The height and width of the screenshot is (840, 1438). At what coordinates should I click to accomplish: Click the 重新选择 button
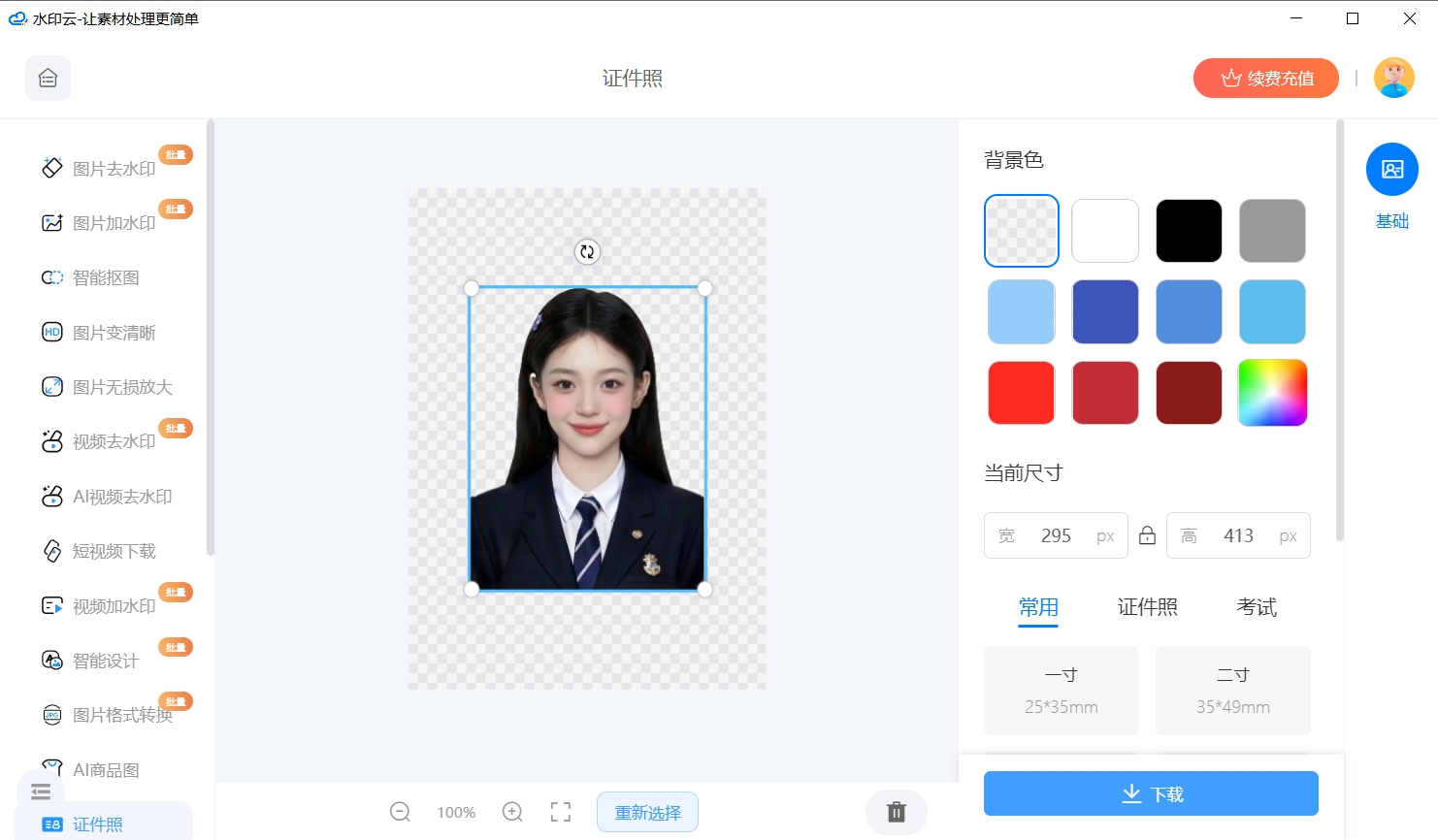tap(647, 812)
